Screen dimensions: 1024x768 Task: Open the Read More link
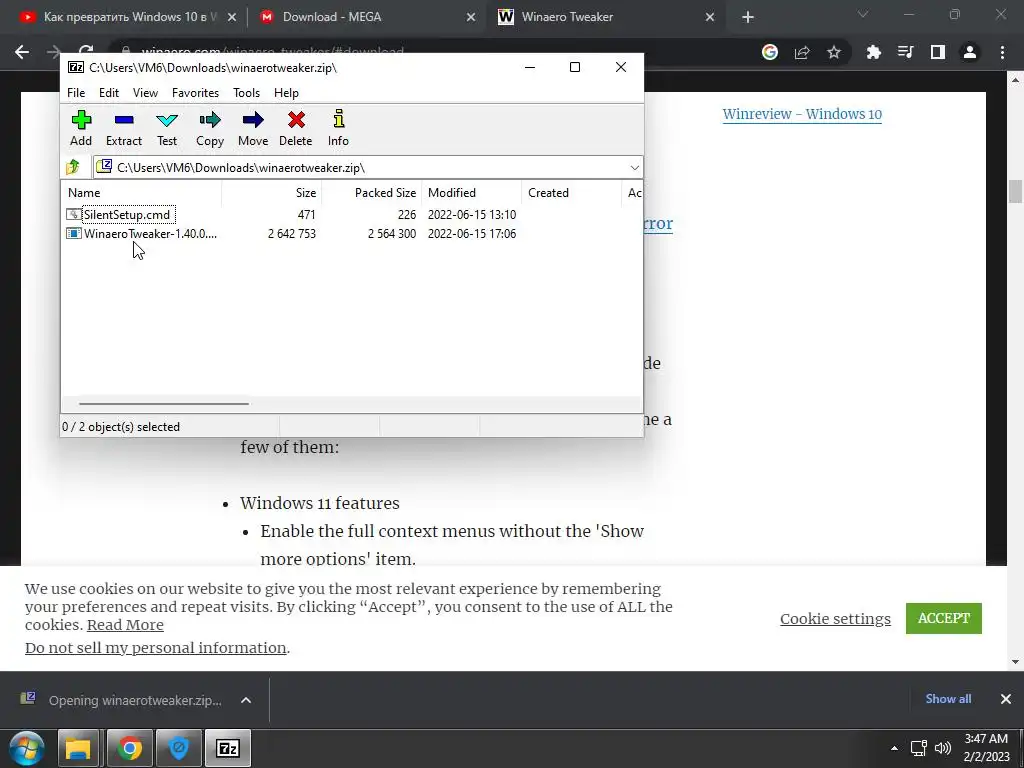[x=125, y=625]
